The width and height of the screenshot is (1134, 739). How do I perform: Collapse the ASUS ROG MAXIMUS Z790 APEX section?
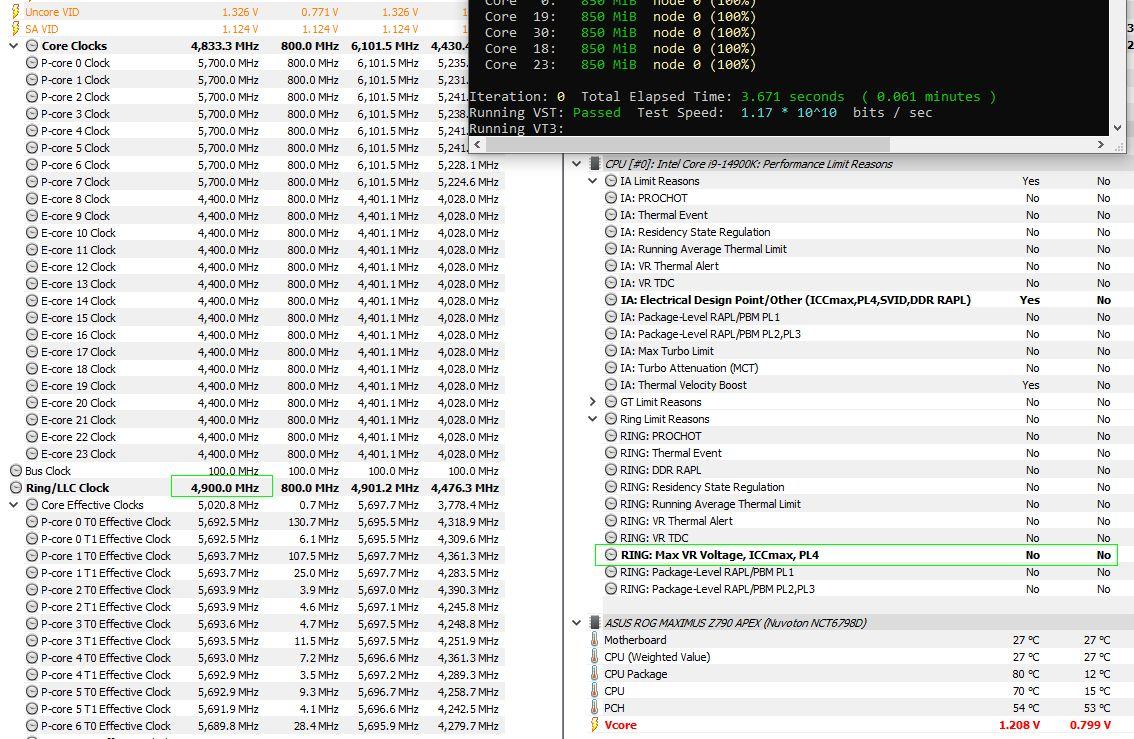(576, 623)
